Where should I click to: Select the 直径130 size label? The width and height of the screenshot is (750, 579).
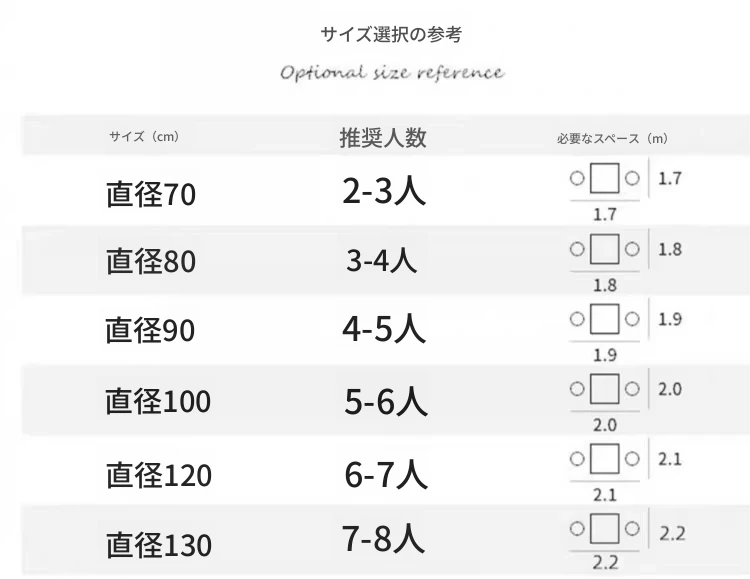tap(159, 545)
